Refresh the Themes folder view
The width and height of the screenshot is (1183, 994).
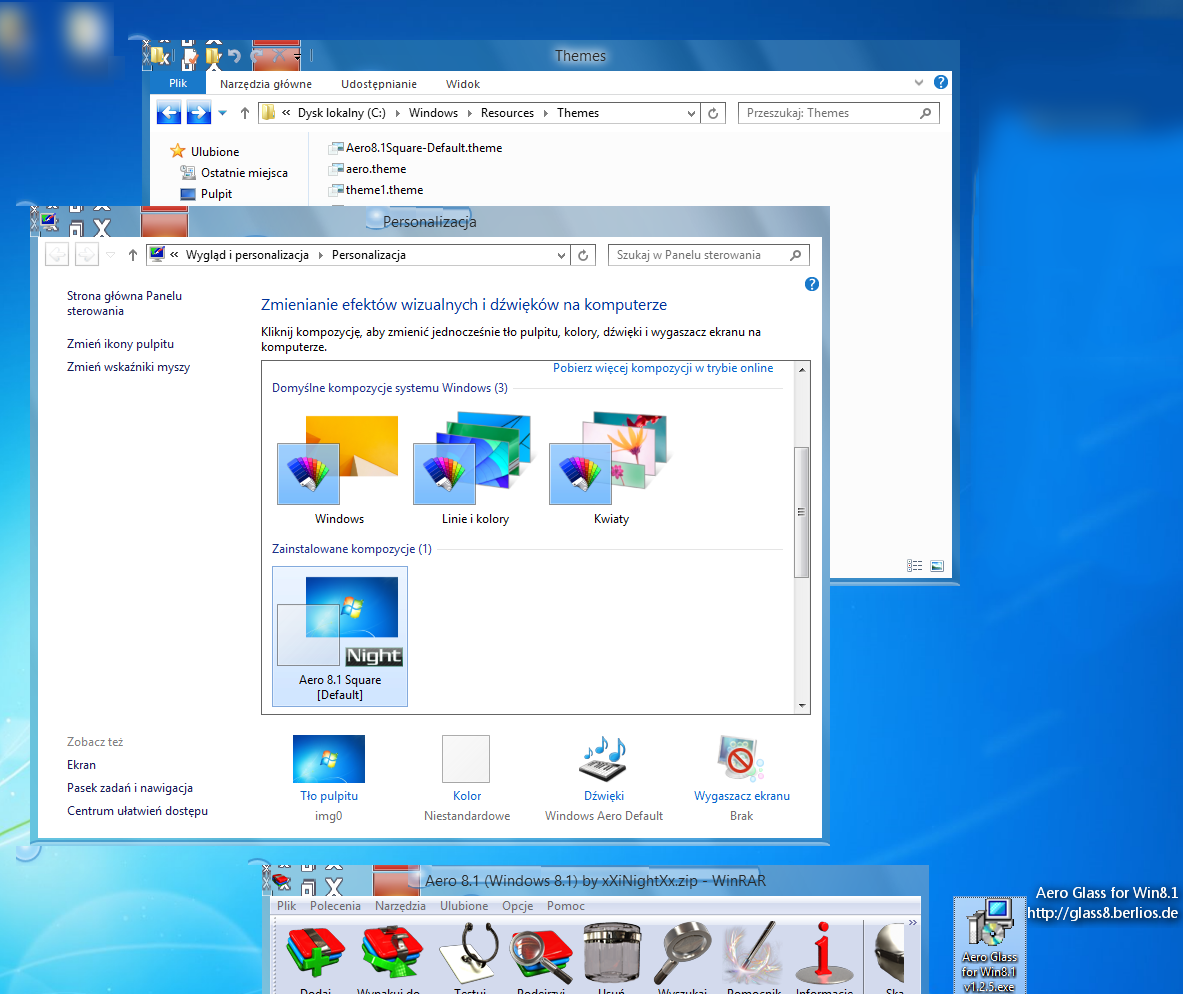[x=713, y=113]
